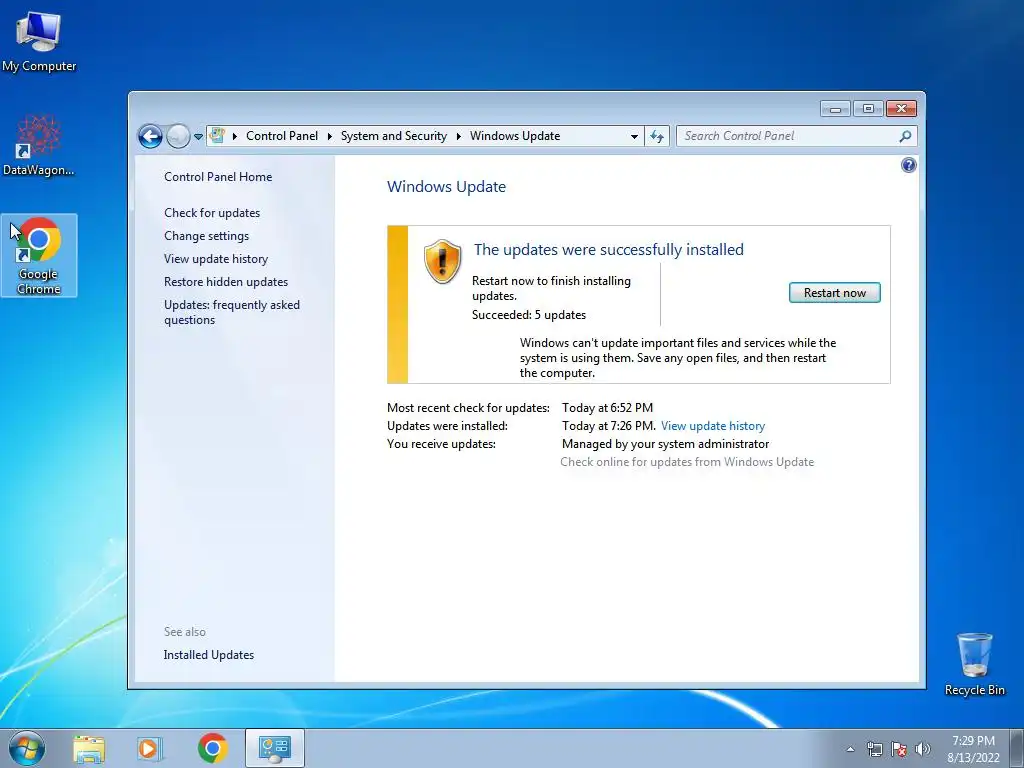The width and height of the screenshot is (1024, 768).
Task: Click the Refresh button next to address bar
Action: click(657, 136)
